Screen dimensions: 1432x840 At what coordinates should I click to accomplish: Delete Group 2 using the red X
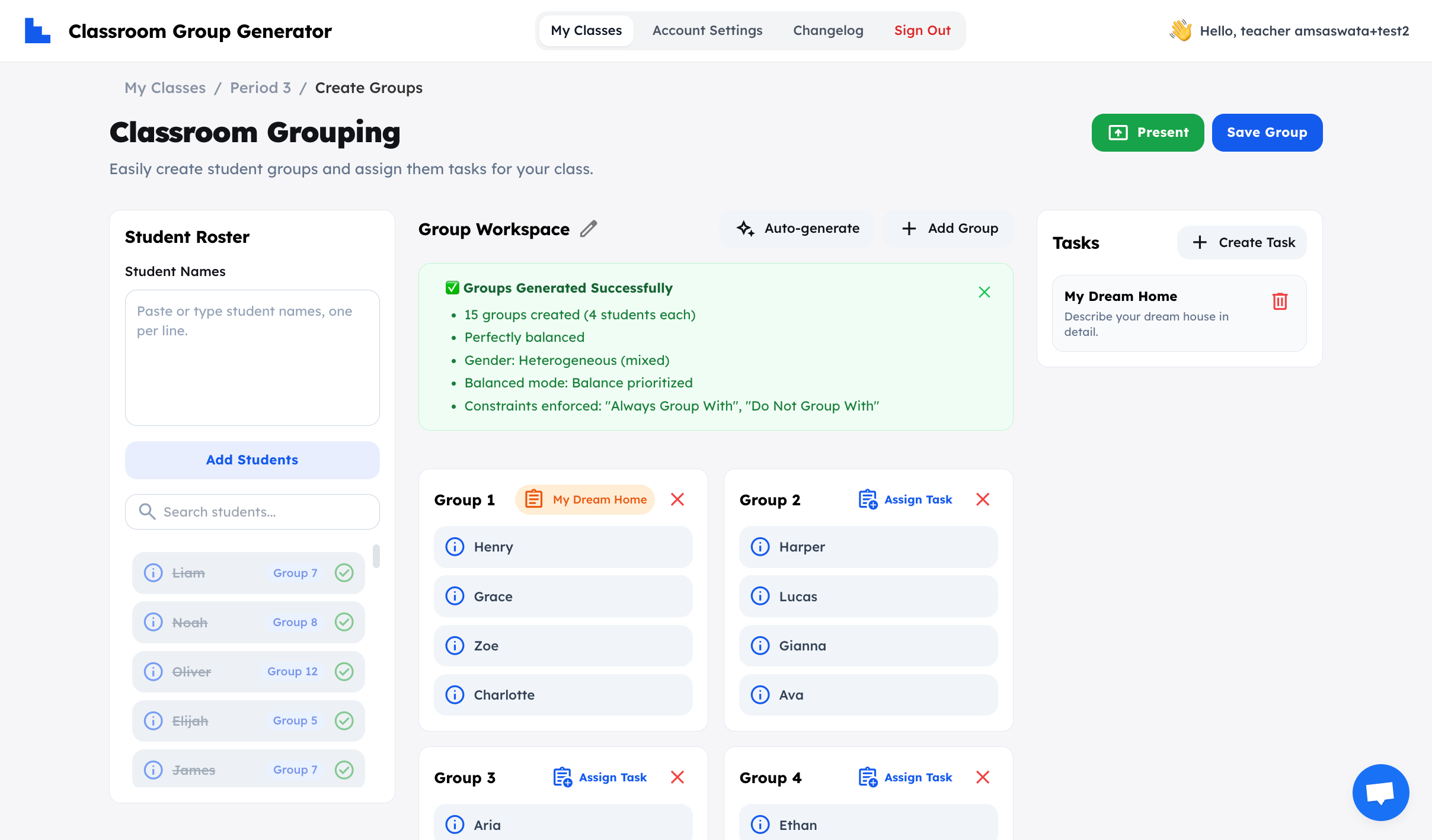[x=983, y=499]
